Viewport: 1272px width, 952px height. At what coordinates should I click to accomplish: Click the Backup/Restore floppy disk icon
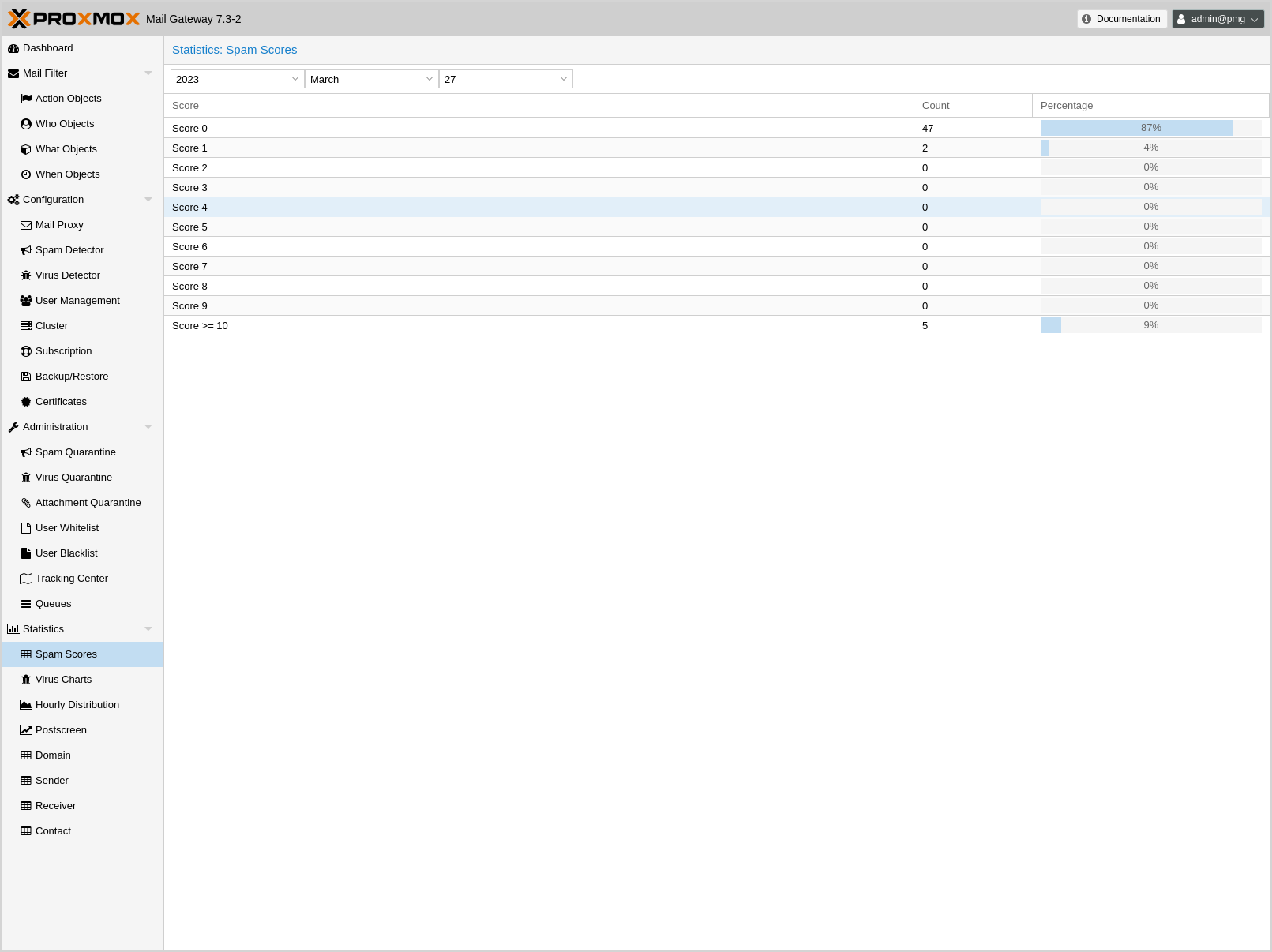[26, 377]
